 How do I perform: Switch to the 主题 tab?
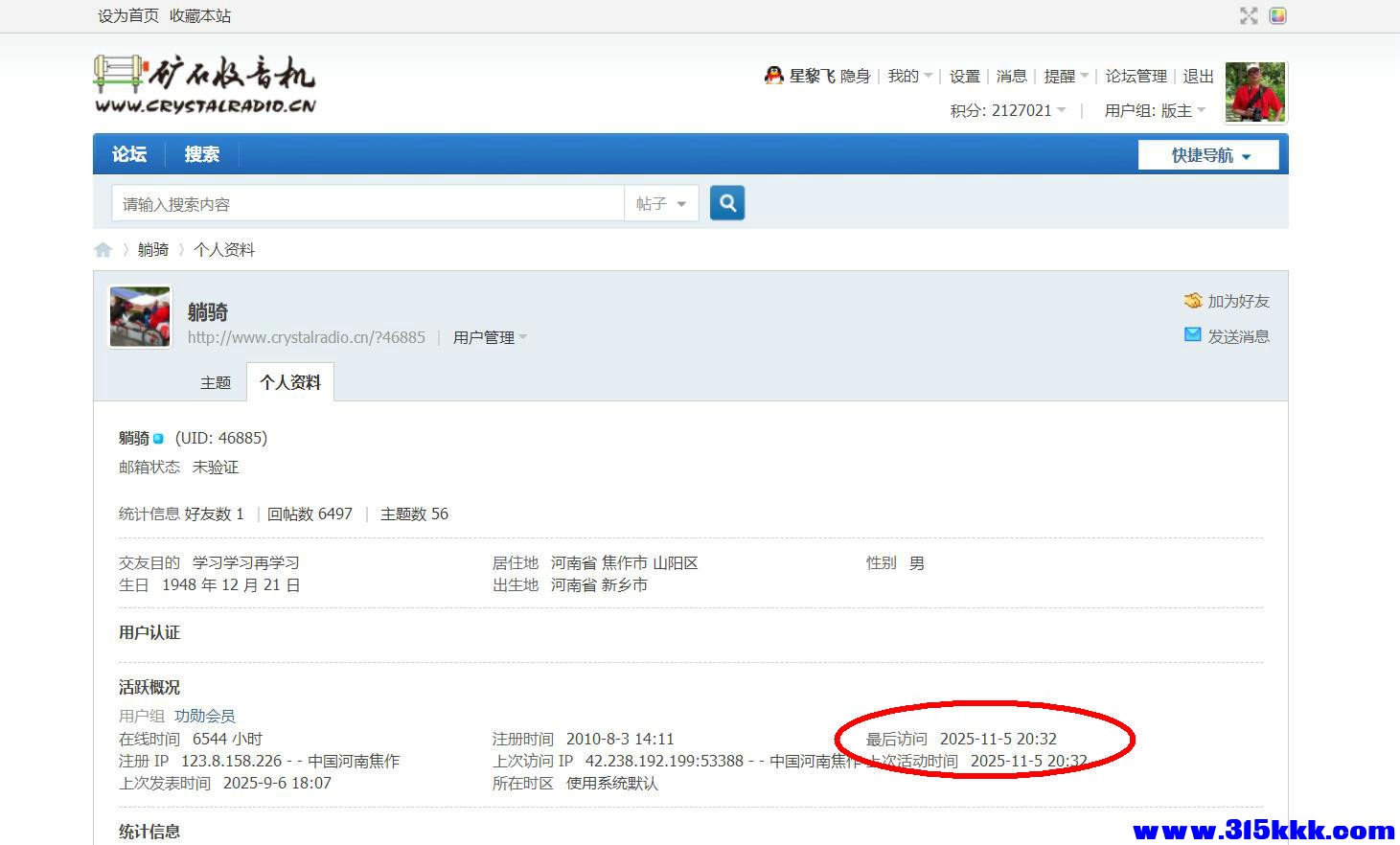pyautogui.click(x=216, y=381)
